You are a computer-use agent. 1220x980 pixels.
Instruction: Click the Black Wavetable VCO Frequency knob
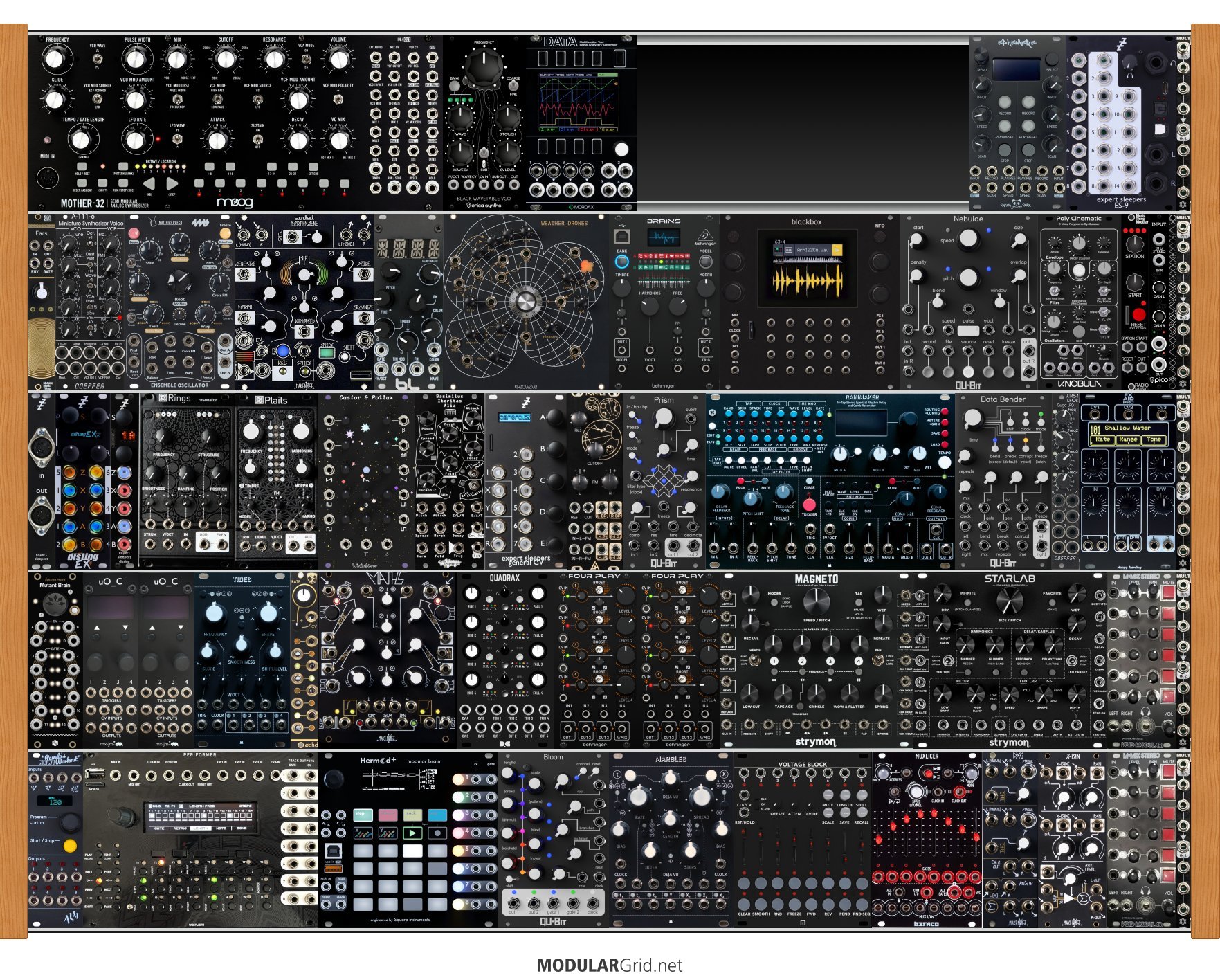484,68
